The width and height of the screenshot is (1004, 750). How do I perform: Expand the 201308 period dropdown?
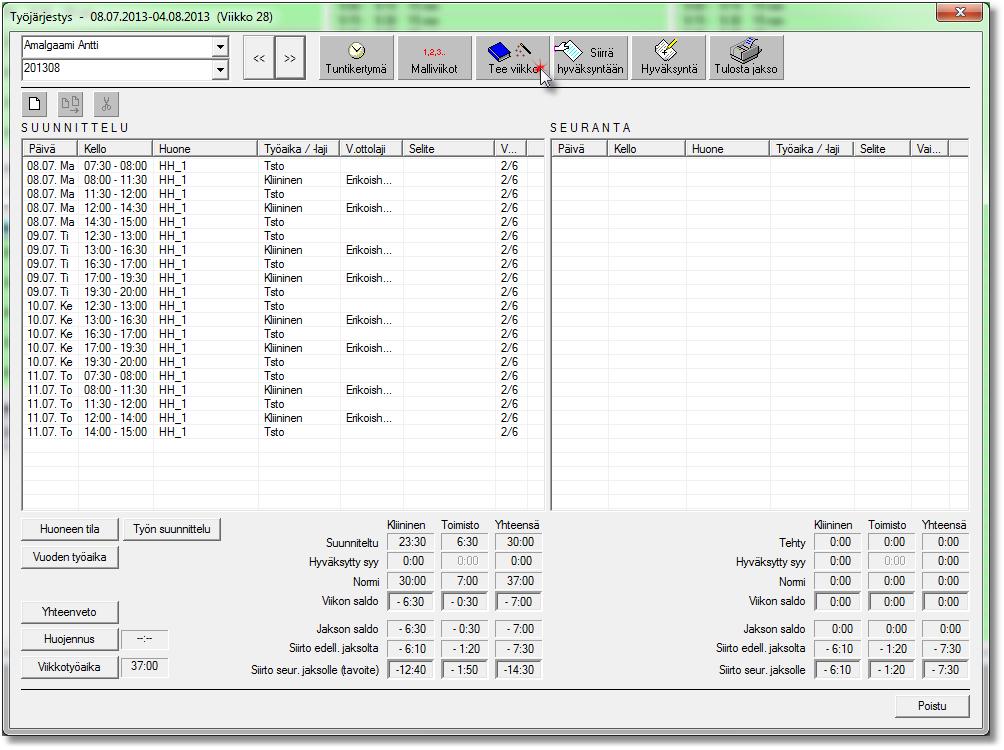tap(220, 69)
